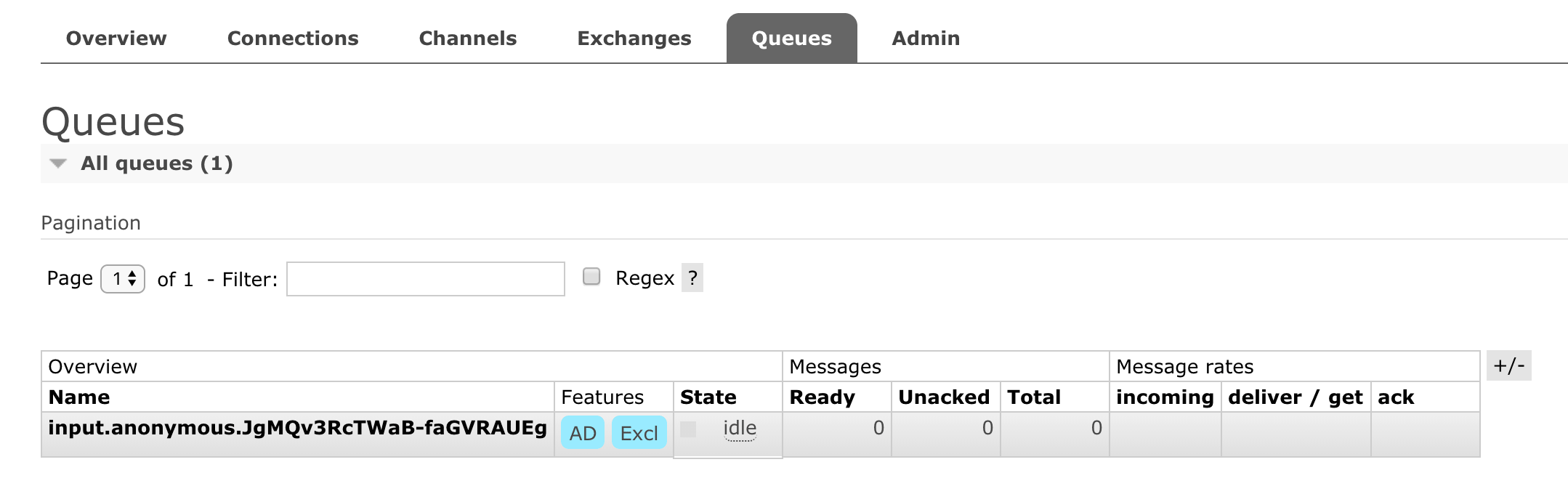Go to the Channels tab
This screenshot has height=478, width=1568.
[468, 39]
